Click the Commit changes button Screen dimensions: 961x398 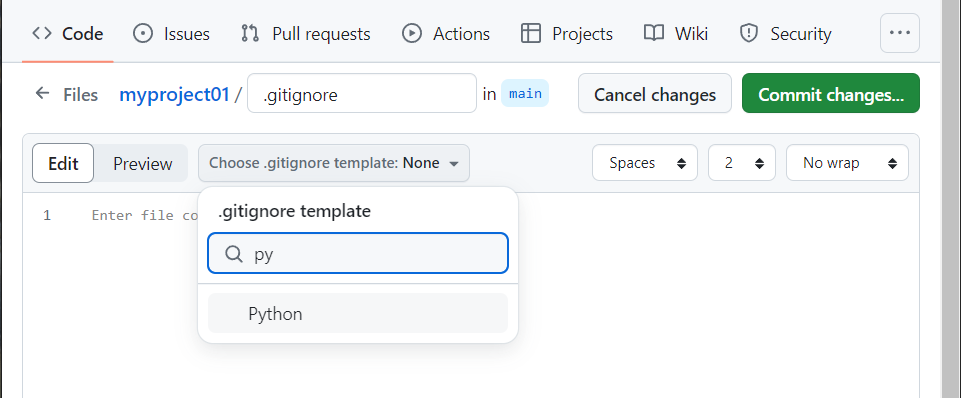click(x=830, y=93)
